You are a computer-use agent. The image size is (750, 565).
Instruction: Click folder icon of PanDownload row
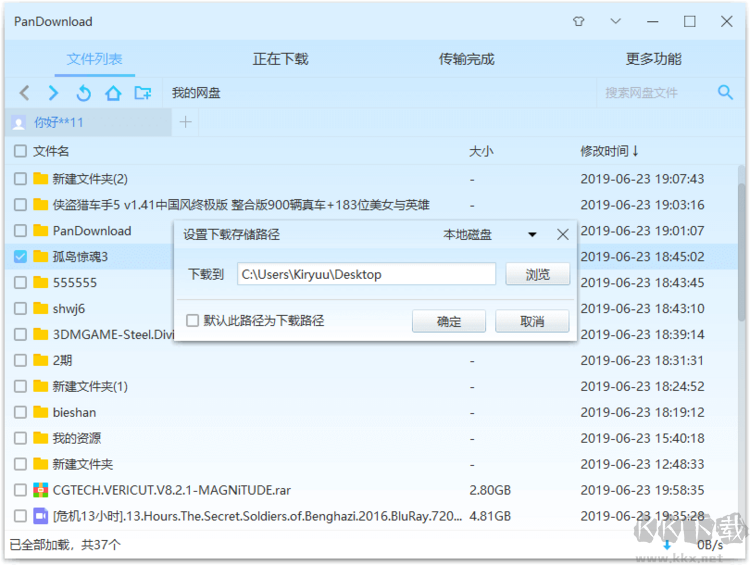(41, 231)
